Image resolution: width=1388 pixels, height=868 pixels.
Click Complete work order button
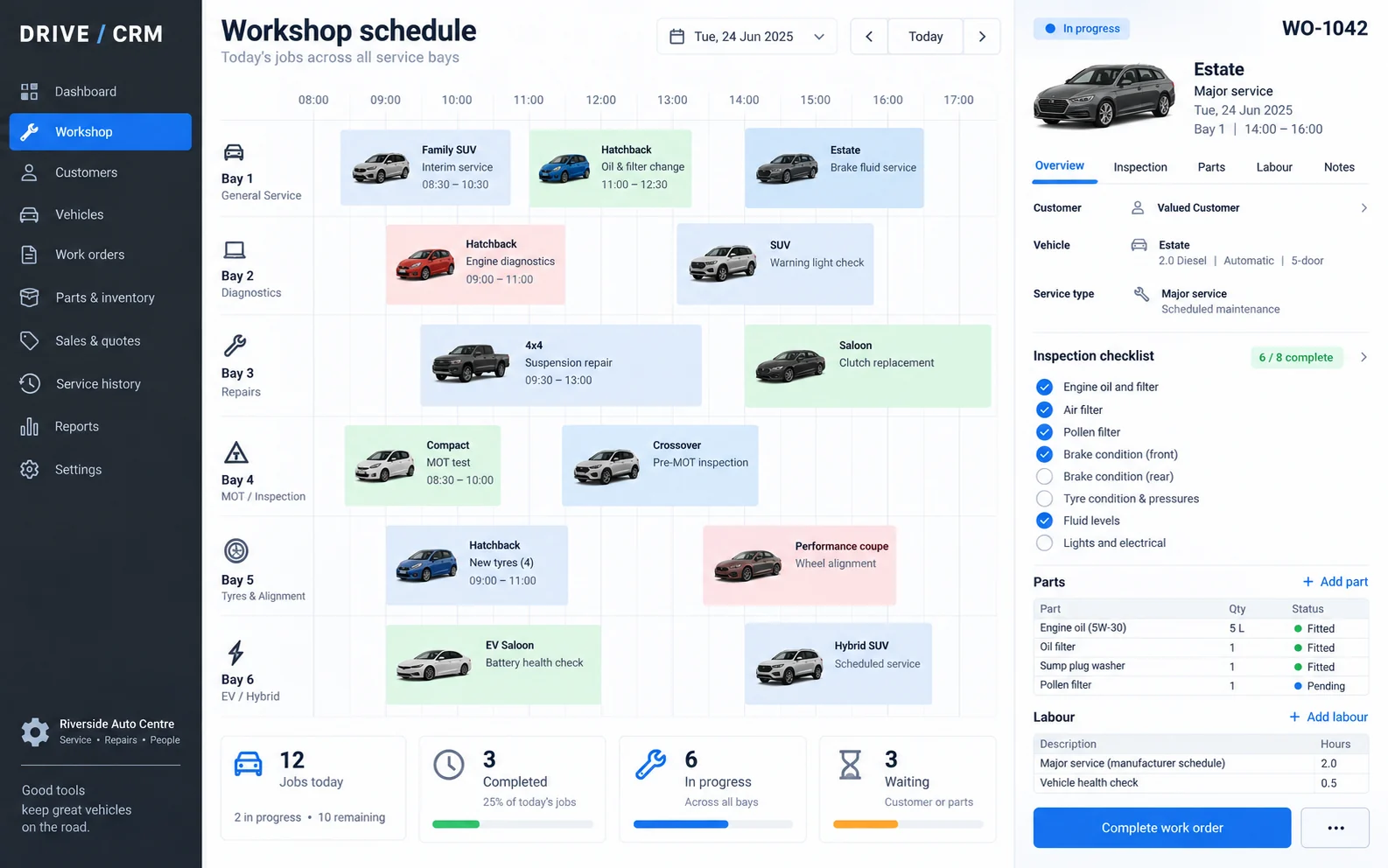(1162, 828)
